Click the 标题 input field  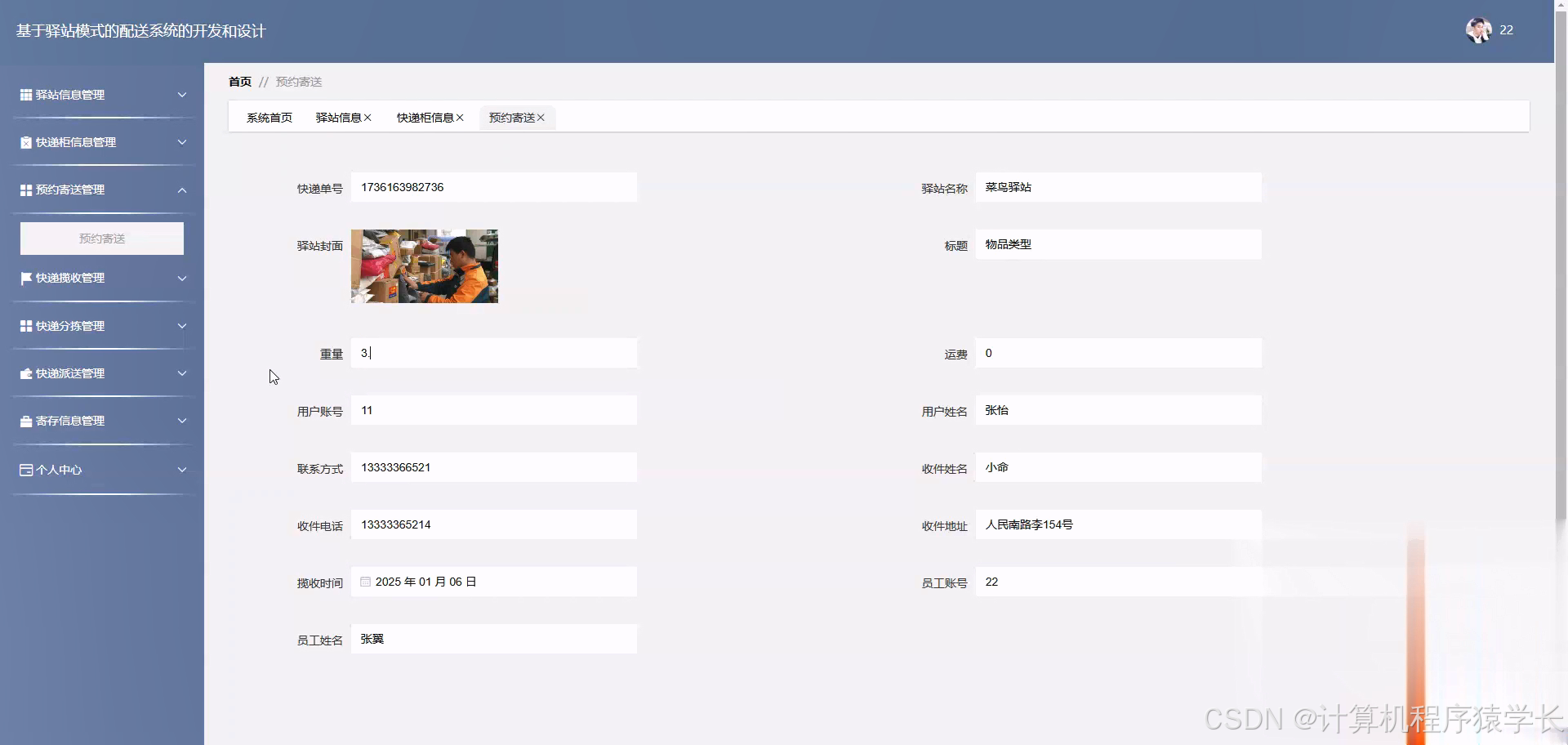point(1119,244)
